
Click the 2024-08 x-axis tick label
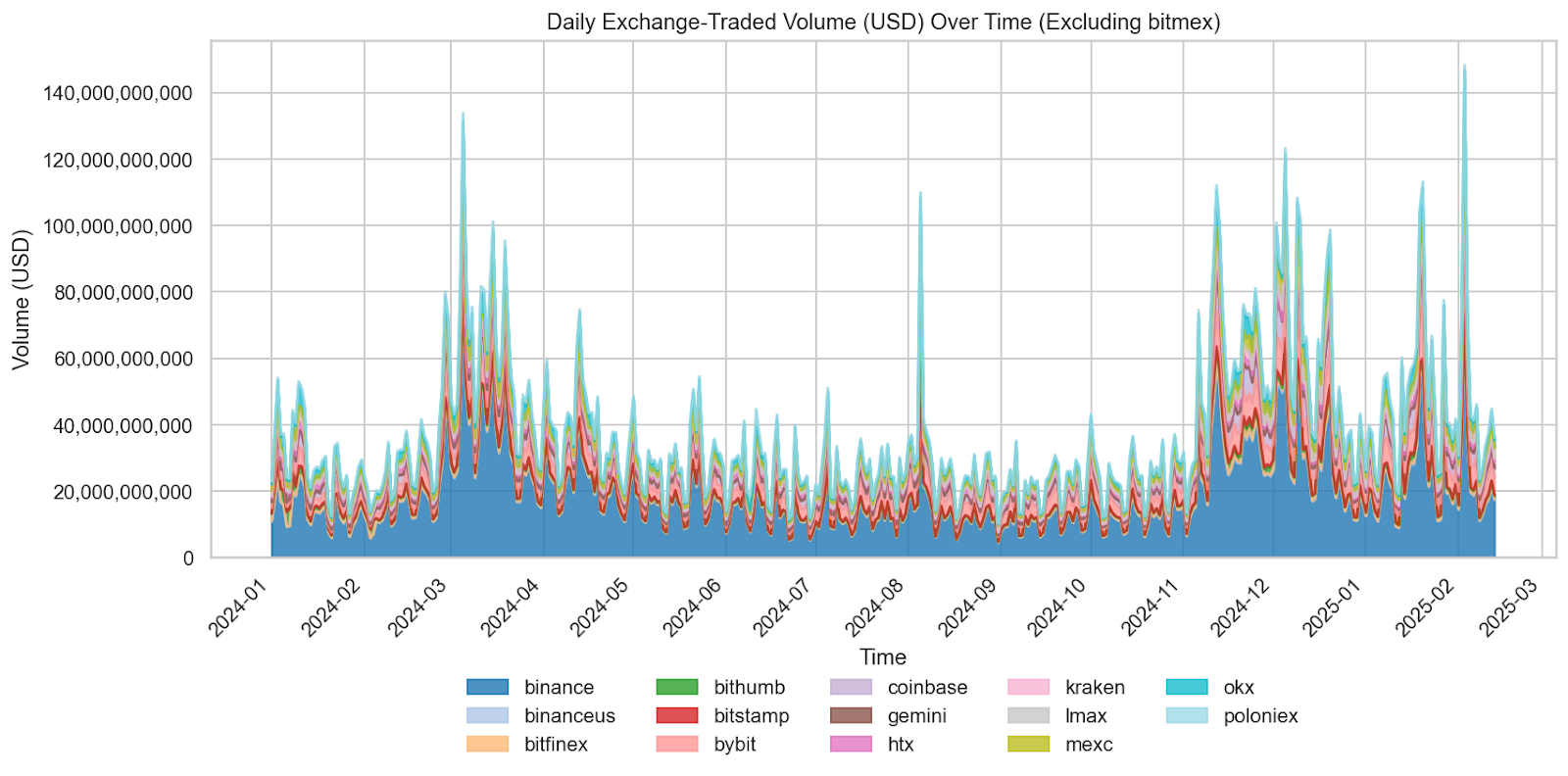tap(875, 607)
